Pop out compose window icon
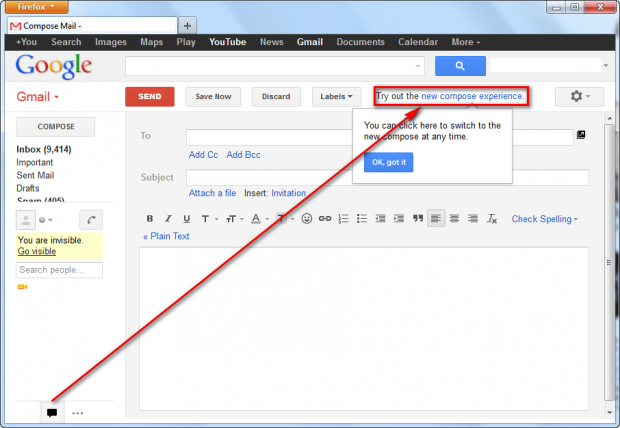620x428 pixels. coord(581,135)
